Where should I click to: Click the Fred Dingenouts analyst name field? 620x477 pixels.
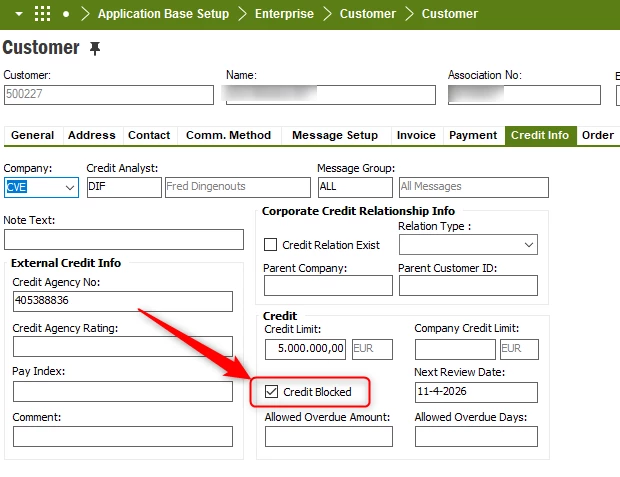pos(238,187)
